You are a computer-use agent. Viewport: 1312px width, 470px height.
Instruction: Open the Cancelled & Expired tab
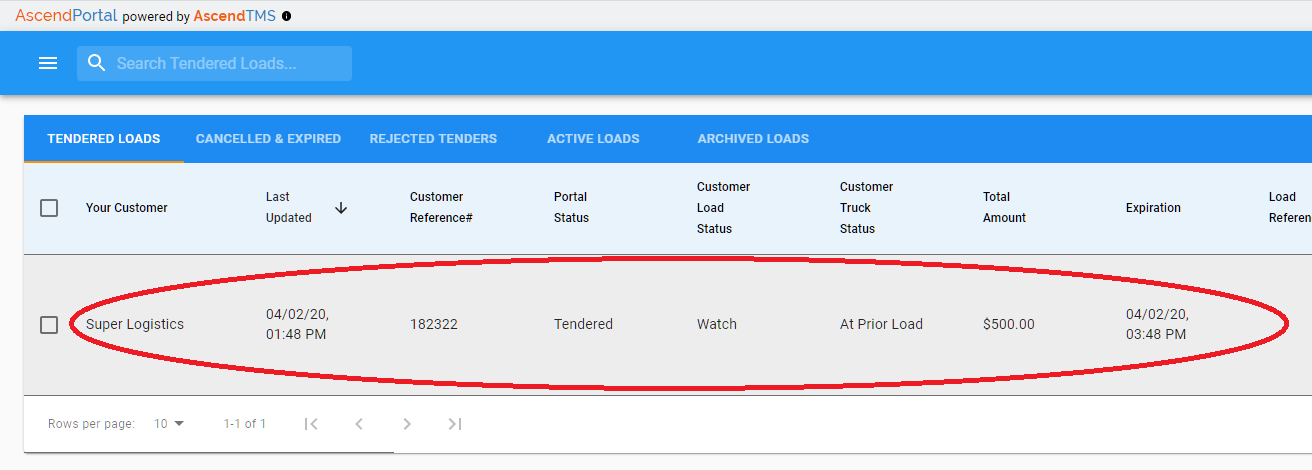coord(268,139)
